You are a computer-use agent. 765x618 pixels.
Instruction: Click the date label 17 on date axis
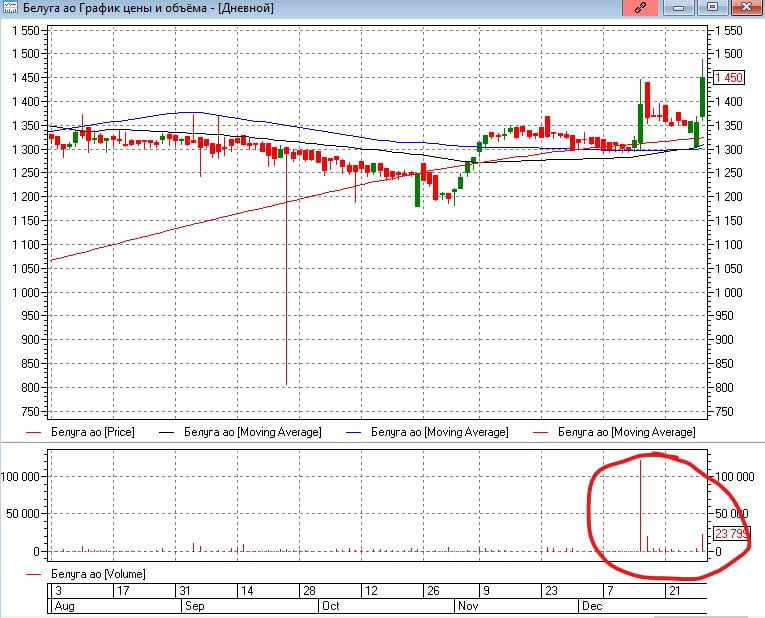123,591
